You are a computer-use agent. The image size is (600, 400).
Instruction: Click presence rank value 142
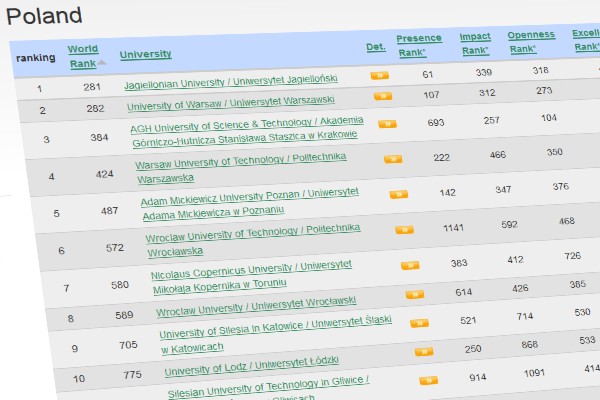click(448, 193)
